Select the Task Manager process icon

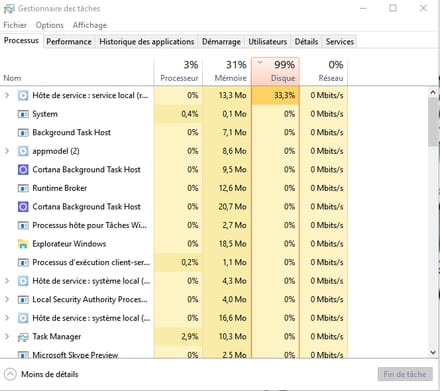[23, 337]
